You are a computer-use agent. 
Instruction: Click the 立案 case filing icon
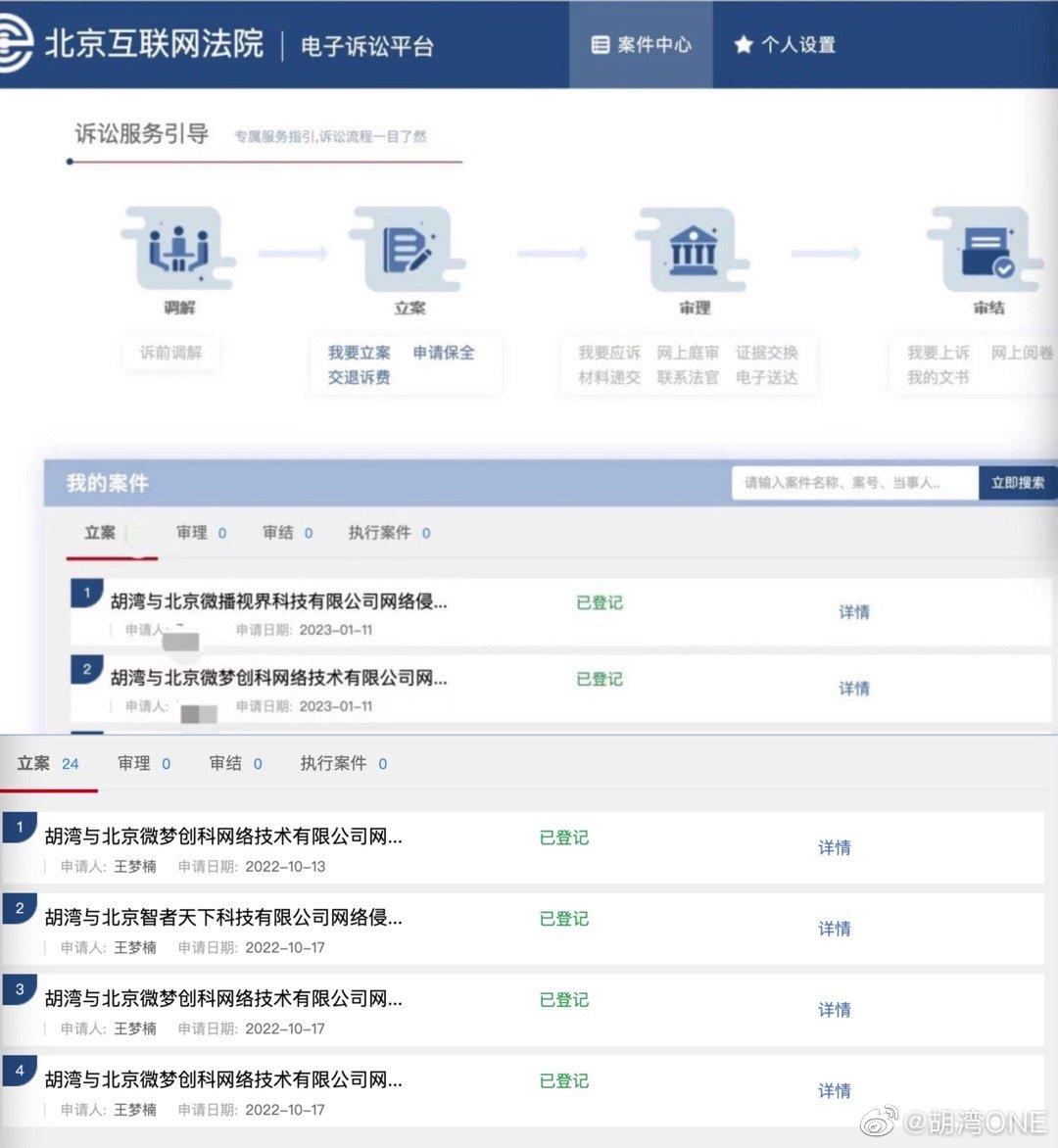click(408, 250)
